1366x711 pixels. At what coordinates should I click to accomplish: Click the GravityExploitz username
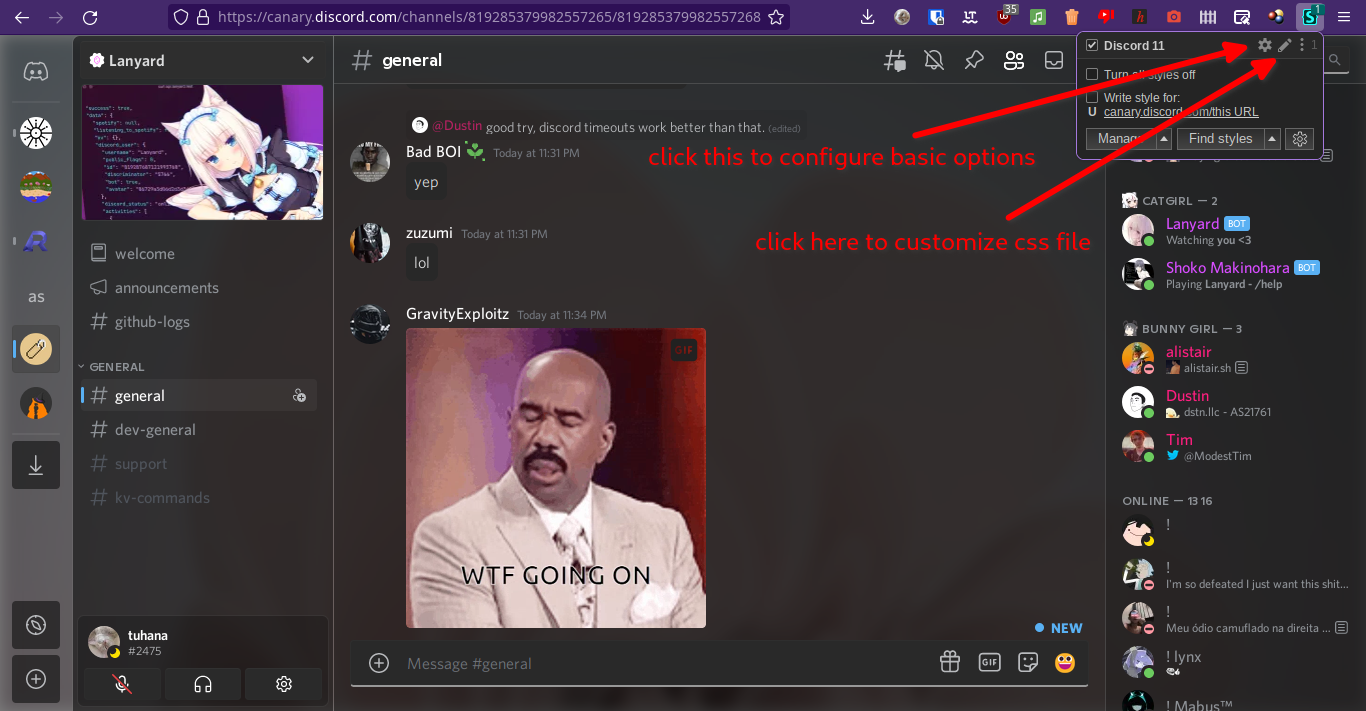pyautogui.click(x=457, y=314)
